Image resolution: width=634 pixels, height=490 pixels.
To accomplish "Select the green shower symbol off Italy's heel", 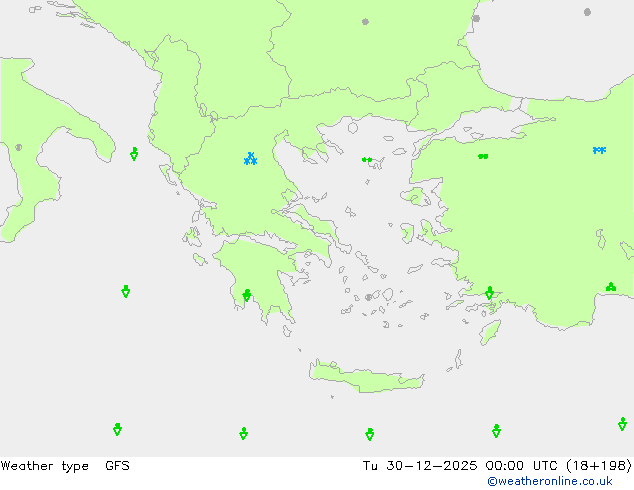I will 134,154.
